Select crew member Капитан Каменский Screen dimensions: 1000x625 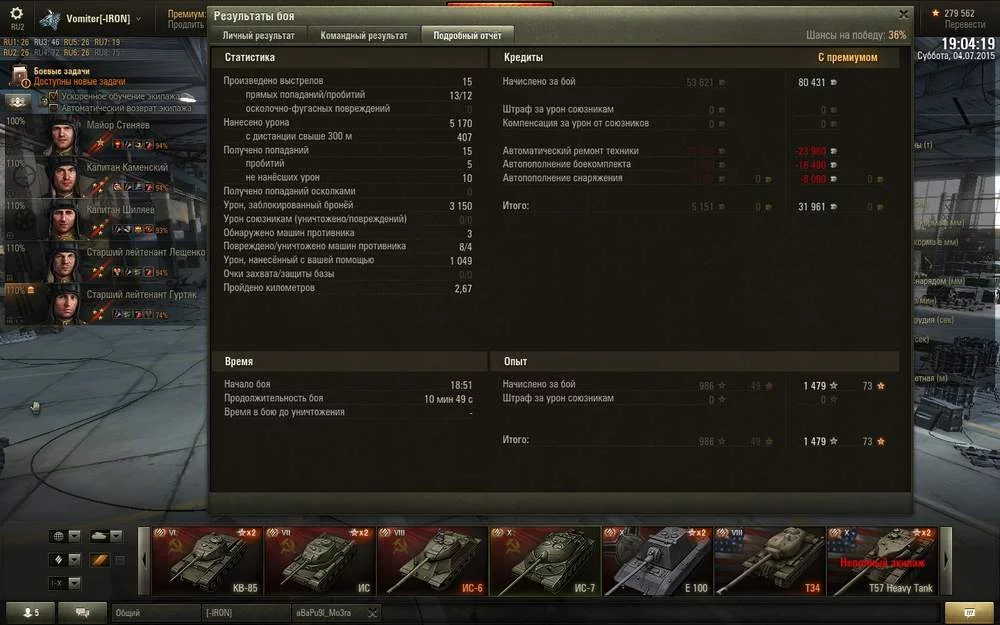pyautogui.click(x=105, y=178)
